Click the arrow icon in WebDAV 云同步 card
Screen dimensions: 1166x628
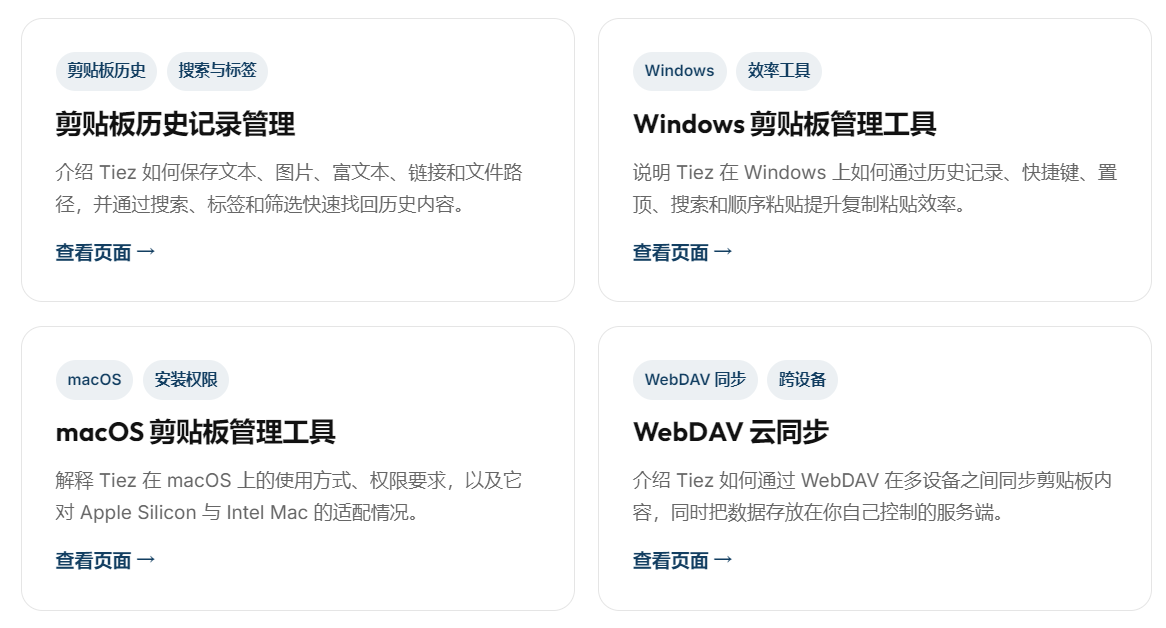pyautogui.click(x=724, y=560)
